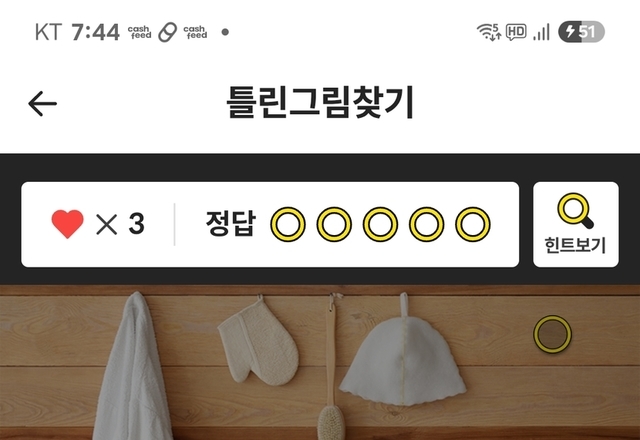The width and height of the screenshot is (640, 440).
Task: Tap the mobile signal bars icon
Action: pos(541,32)
